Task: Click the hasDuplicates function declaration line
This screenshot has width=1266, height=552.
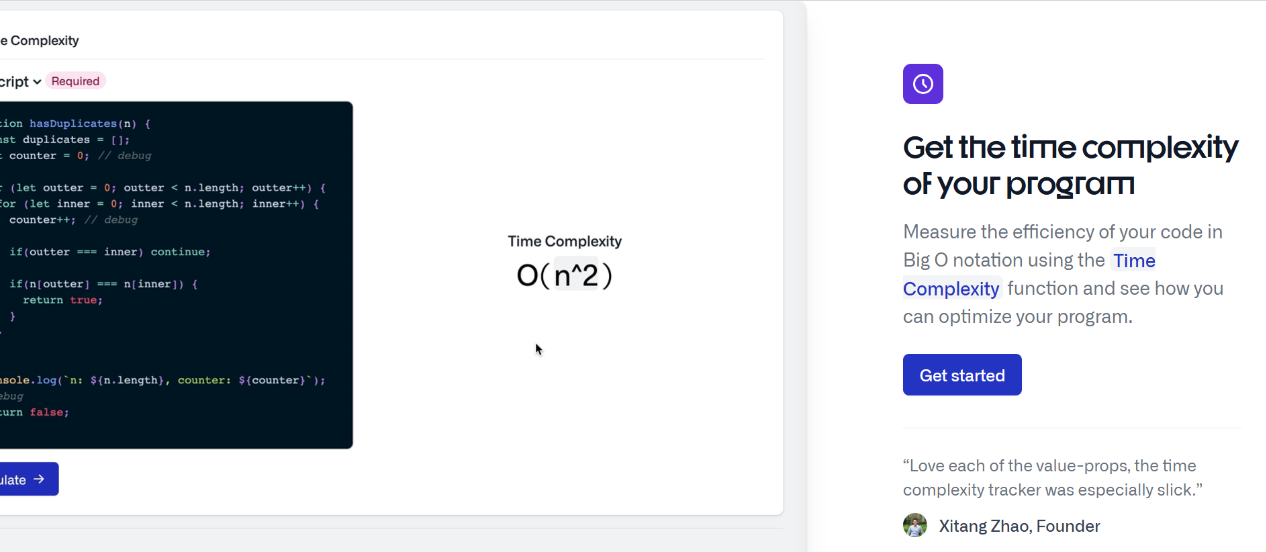Action: click(76, 124)
